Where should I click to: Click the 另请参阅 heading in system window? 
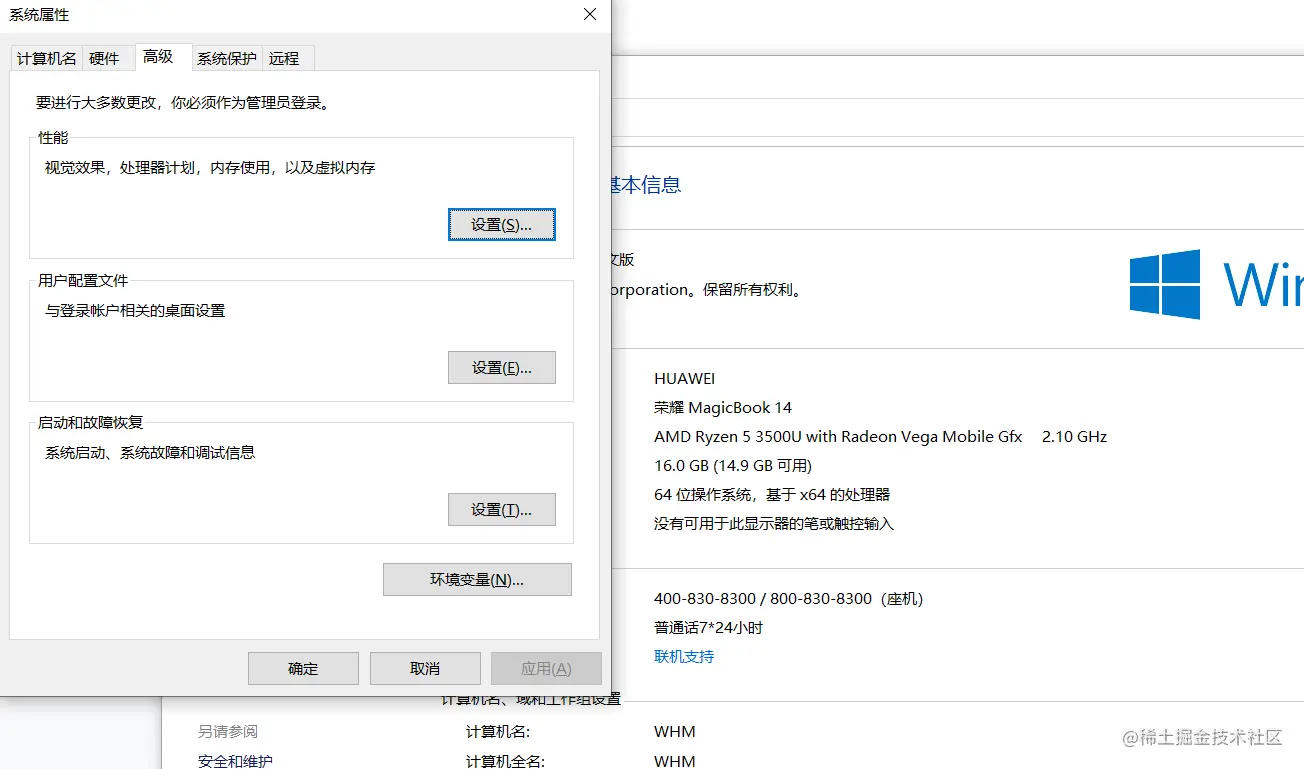(x=228, y=732)
